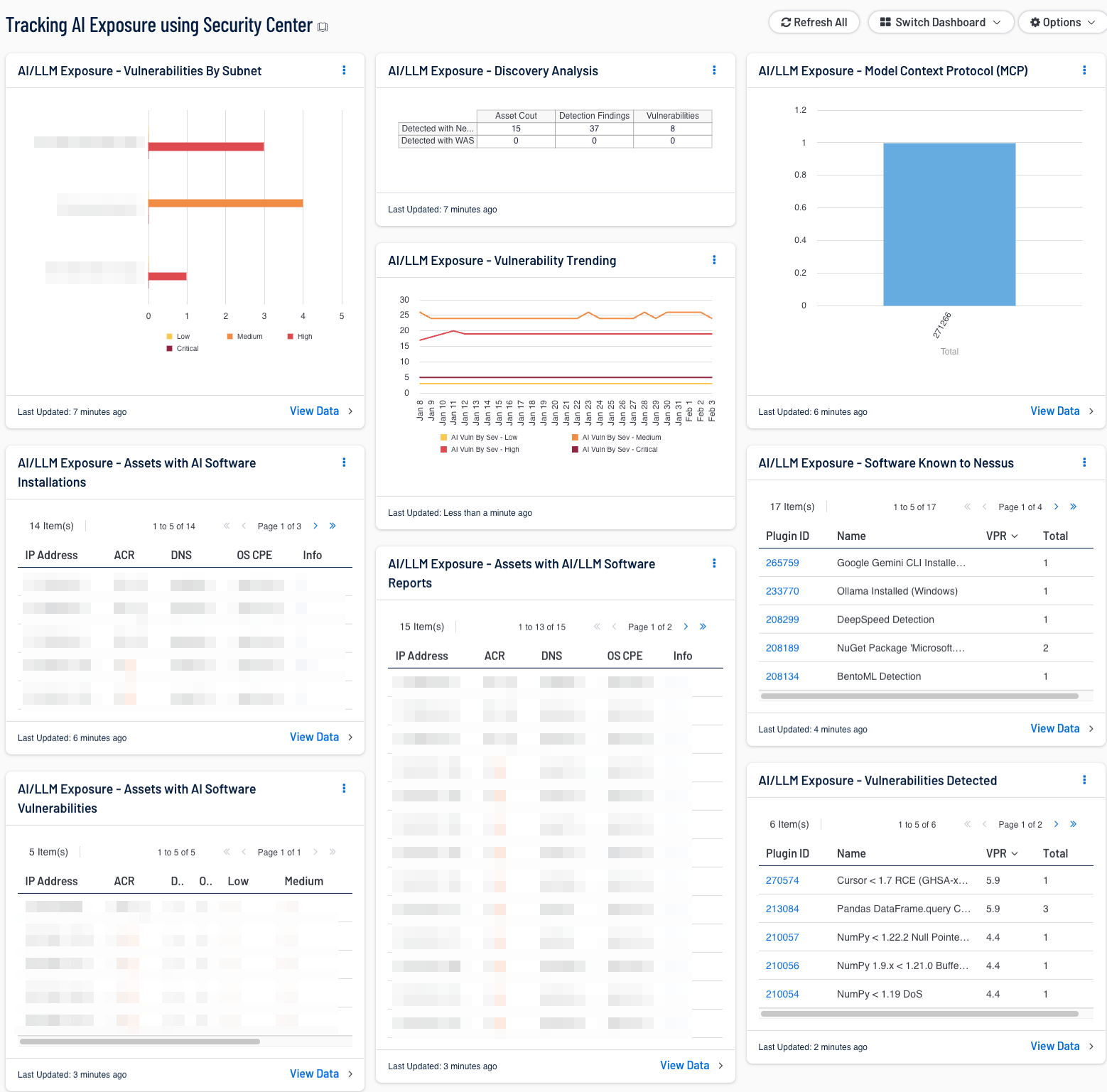Open the Assets with AI Software Installations menu

coord(344,462)
